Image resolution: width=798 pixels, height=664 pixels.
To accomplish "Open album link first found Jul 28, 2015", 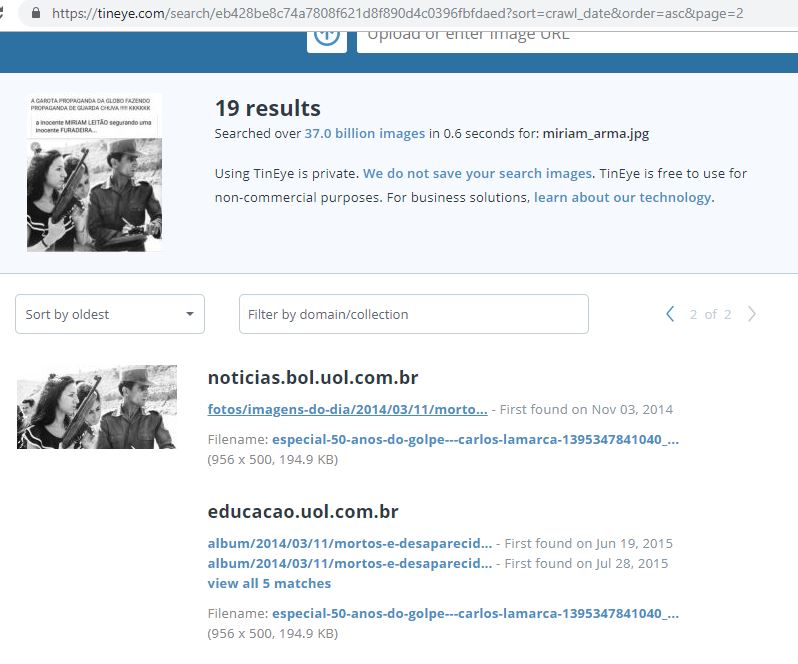I will click(x=350, y=563).
